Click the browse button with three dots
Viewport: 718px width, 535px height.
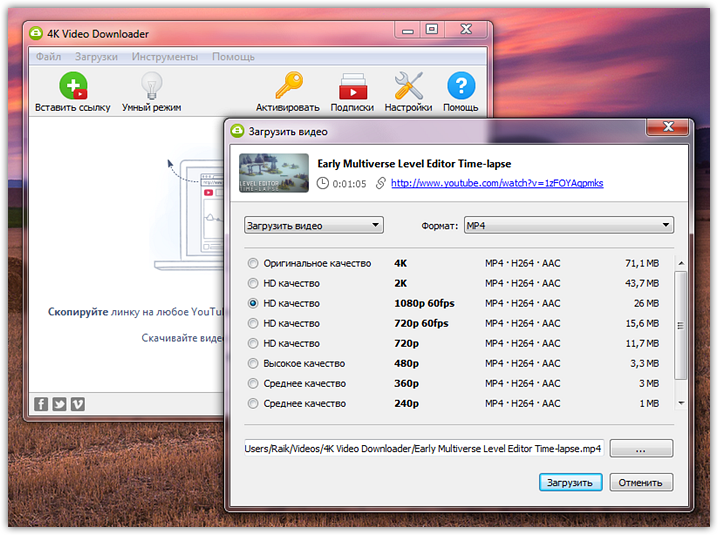(642, 448)
